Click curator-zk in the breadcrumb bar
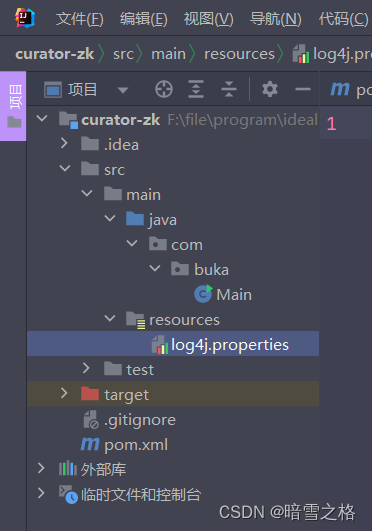Image resolution: width=372 pixels, height=531 pixels. click(x=55, y=54)
